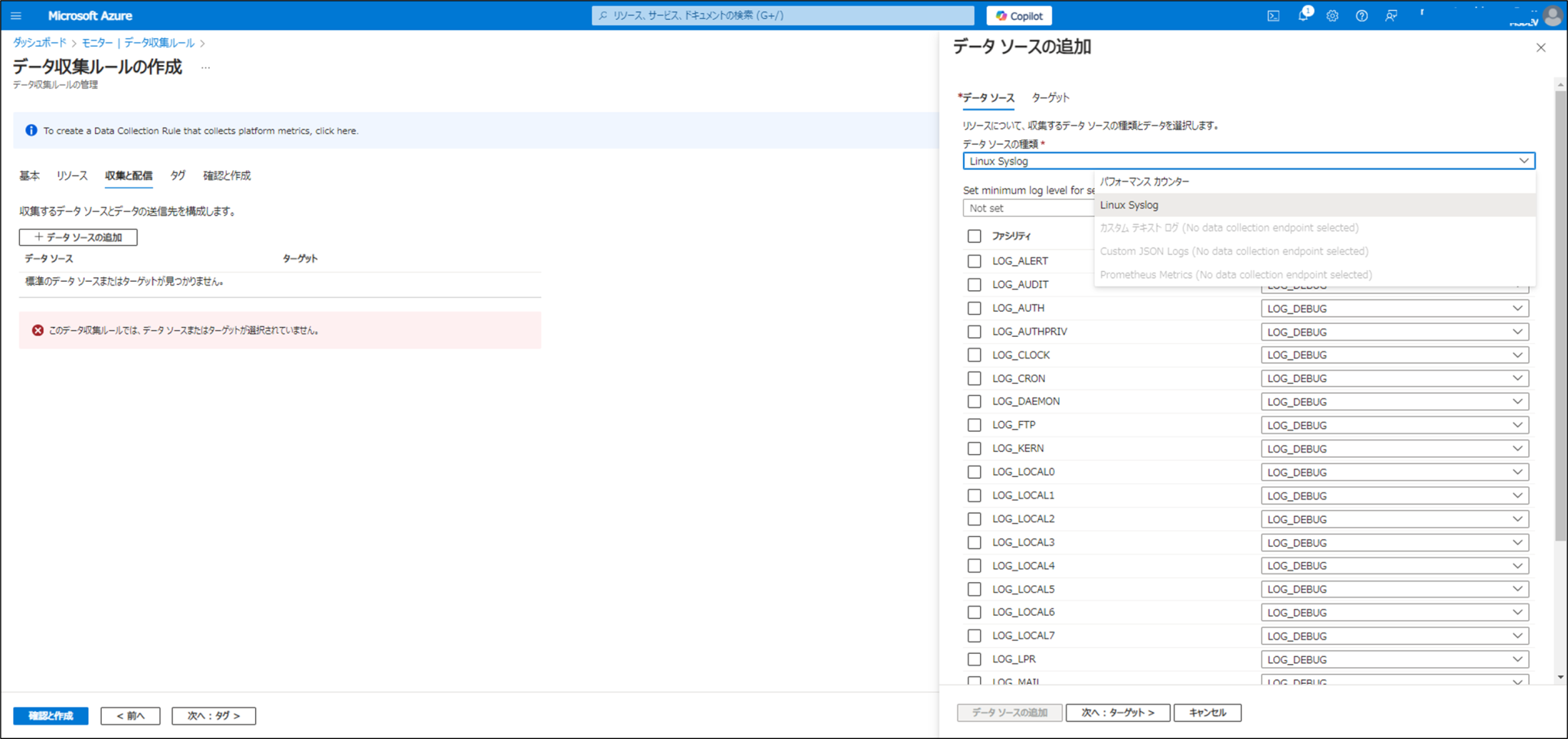The image size is (1568, 739).
Task: Open the account avatar menu
Action: 1553,15
